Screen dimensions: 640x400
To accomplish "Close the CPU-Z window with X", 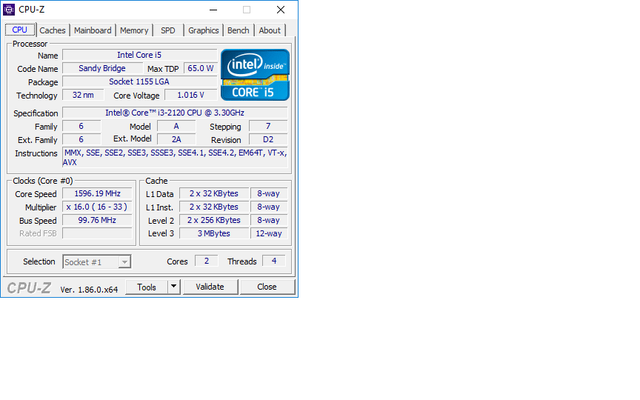I will [280, 10].
